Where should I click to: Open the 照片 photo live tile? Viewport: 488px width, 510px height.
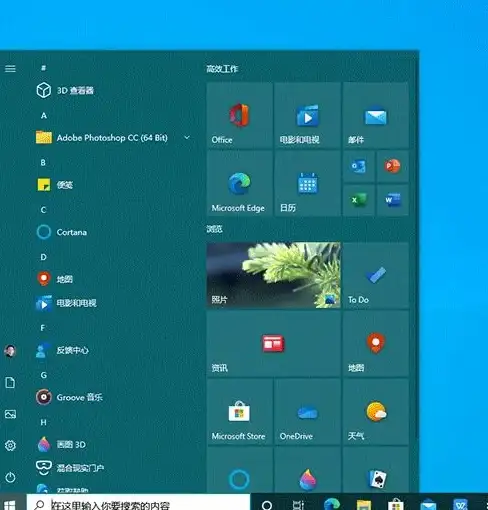[x=273, y=275]
